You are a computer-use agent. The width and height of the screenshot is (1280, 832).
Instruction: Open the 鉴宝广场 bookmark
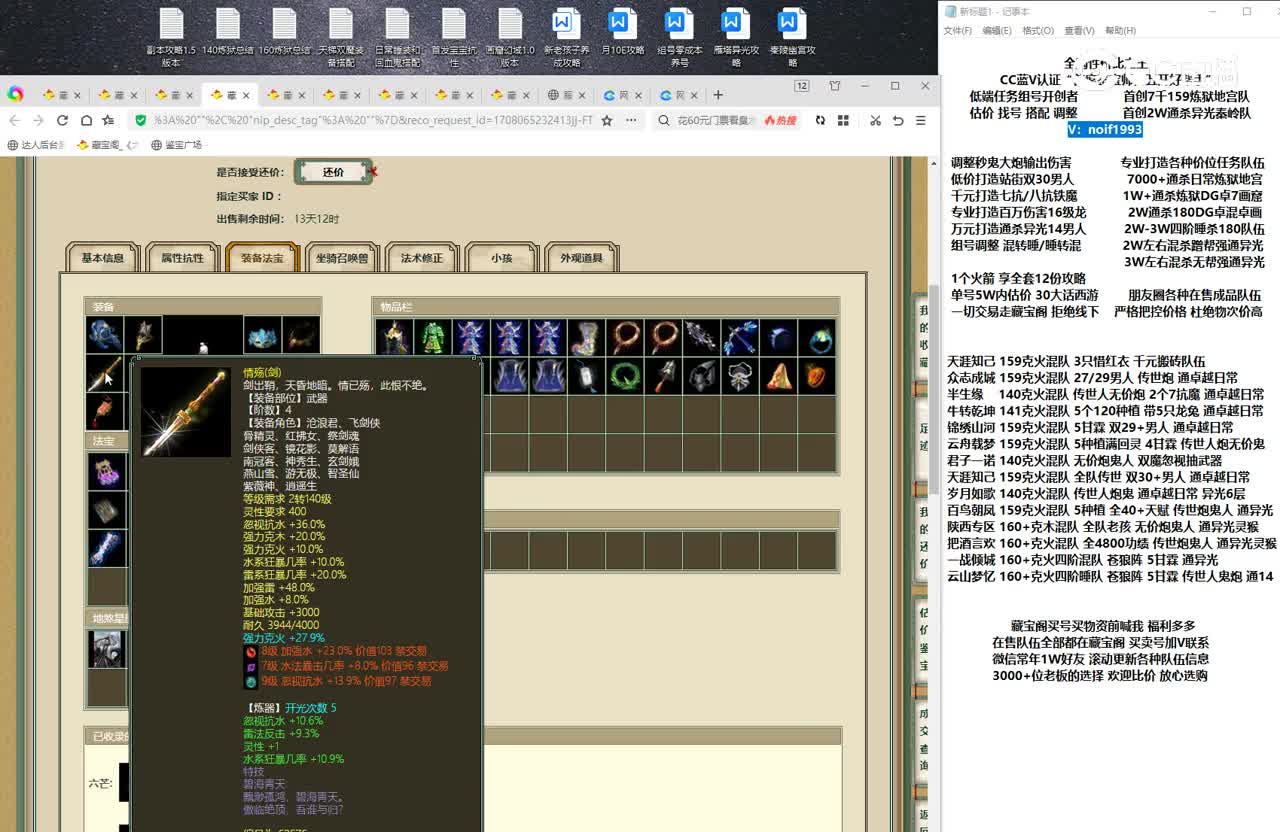tap(177, 145)
